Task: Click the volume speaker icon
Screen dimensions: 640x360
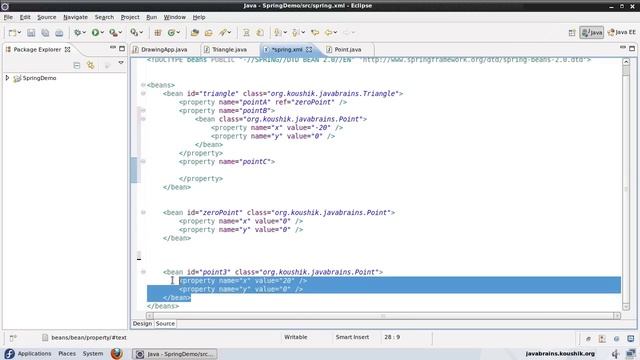Action: pos(616,354)
